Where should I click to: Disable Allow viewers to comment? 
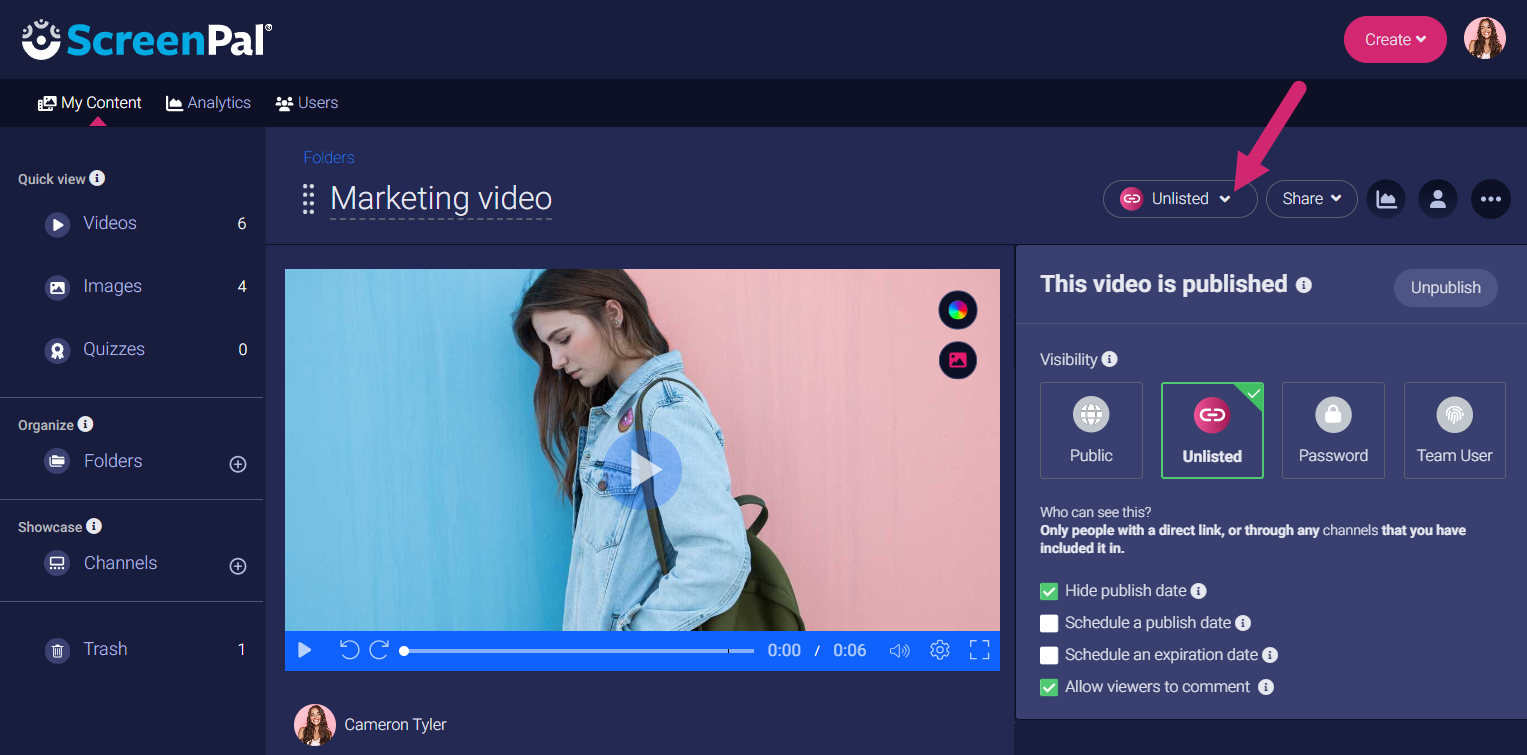tap(1048, 687)
